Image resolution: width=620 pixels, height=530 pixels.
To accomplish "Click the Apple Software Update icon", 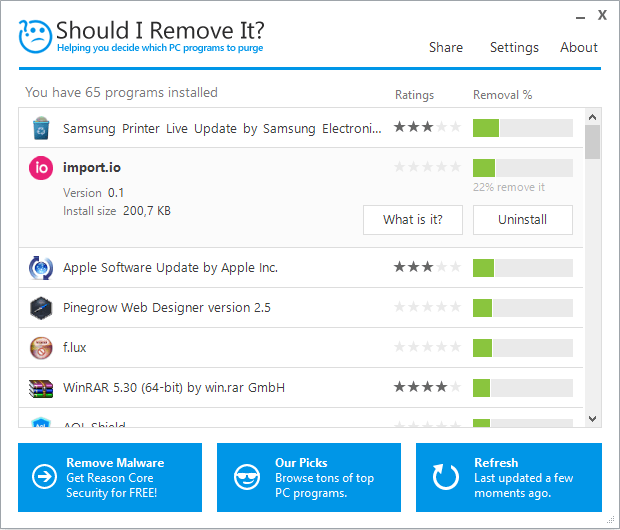I will pyautogui.click(x=41, y=268).
